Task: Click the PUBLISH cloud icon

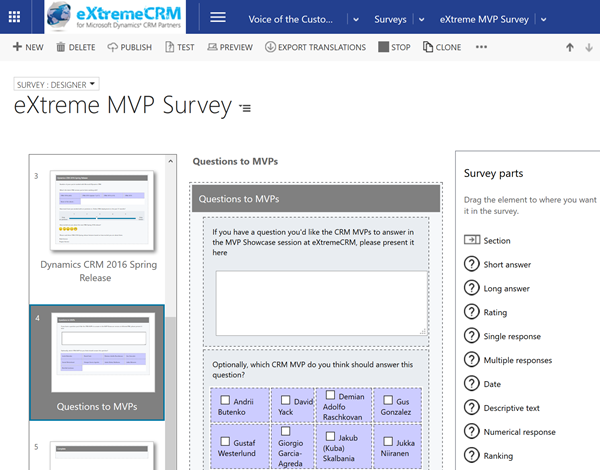Action: coord(112,47)
